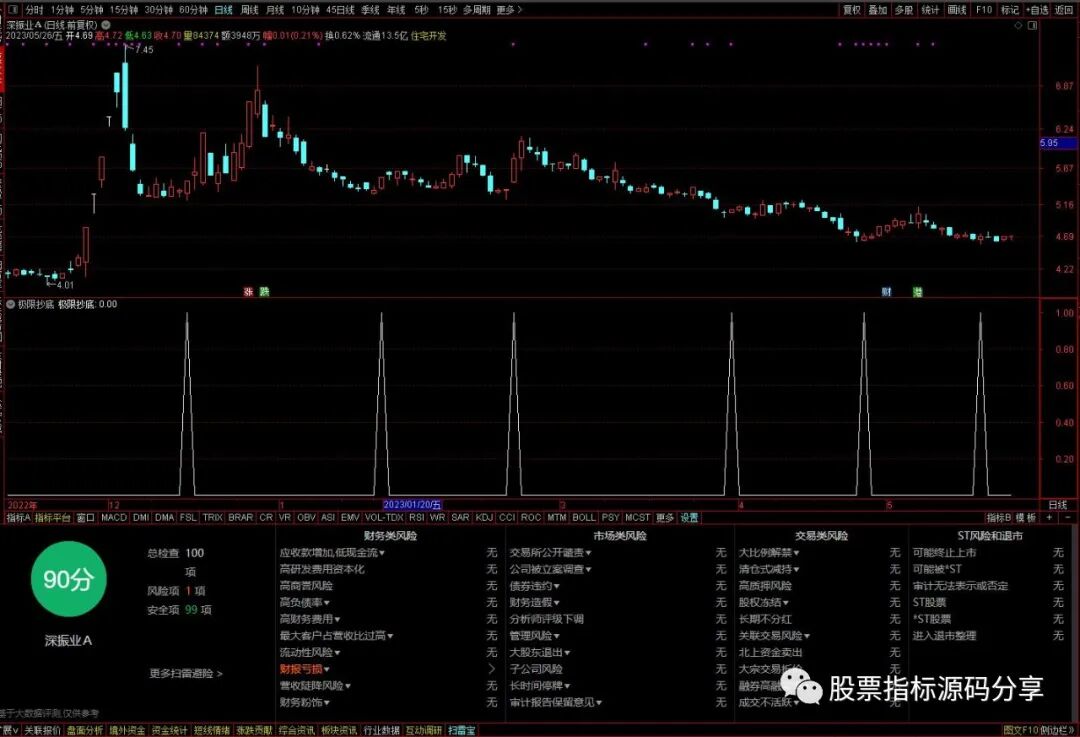This screenshot has width=1080, height=737.
Task: Click the round icon before 极限抄底 indicator label
Action: pos(11,304)
